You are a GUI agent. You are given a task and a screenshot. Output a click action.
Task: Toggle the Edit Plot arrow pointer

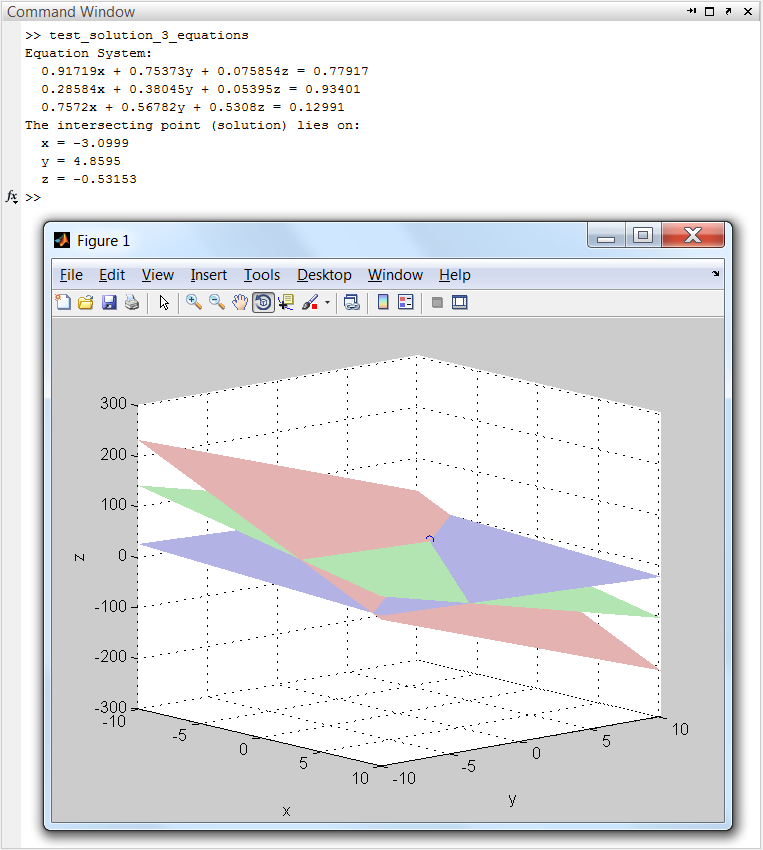164,303
